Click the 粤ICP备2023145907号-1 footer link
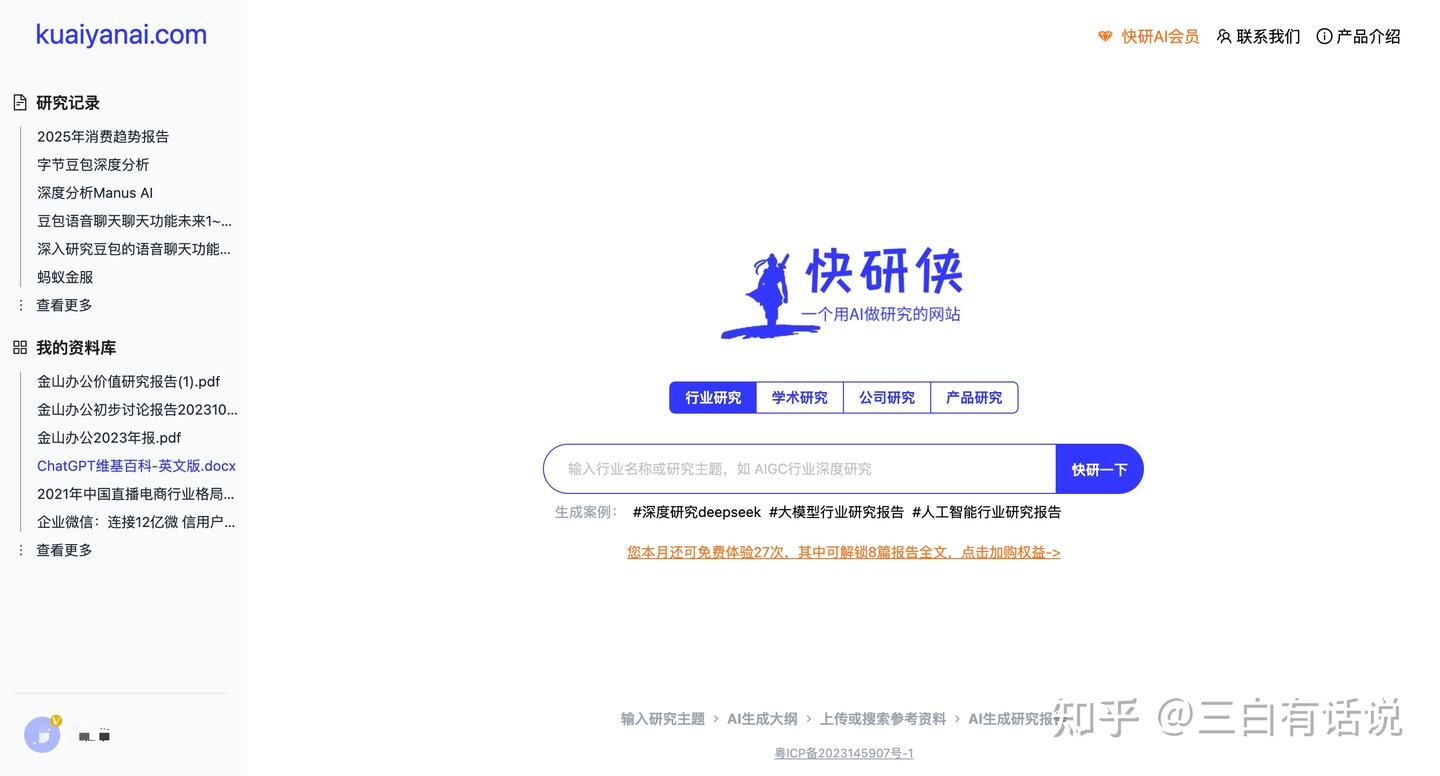1440x776 pixels. click(844, 753)
